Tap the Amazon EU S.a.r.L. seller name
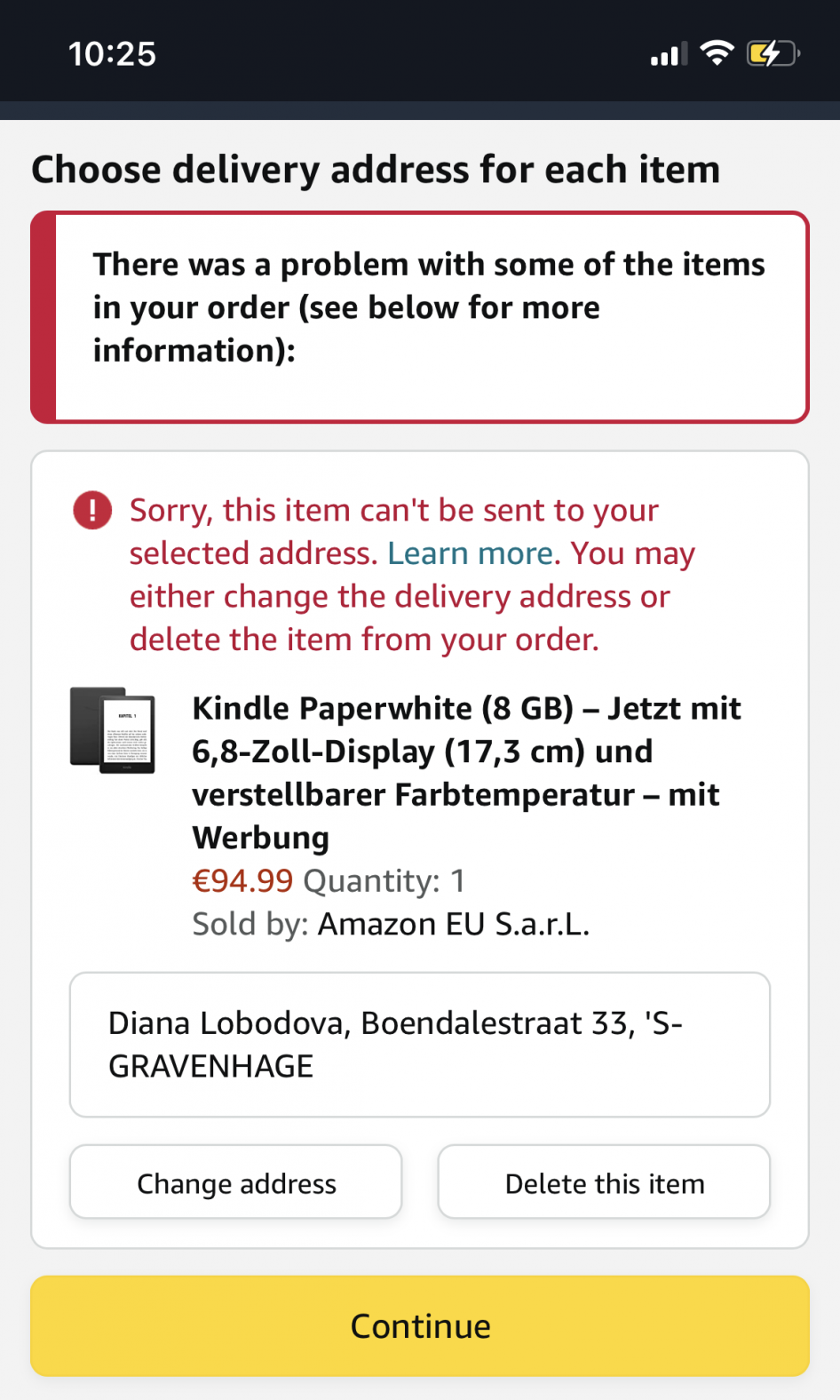The image size is (840, 1400). [x=454, y=924]
